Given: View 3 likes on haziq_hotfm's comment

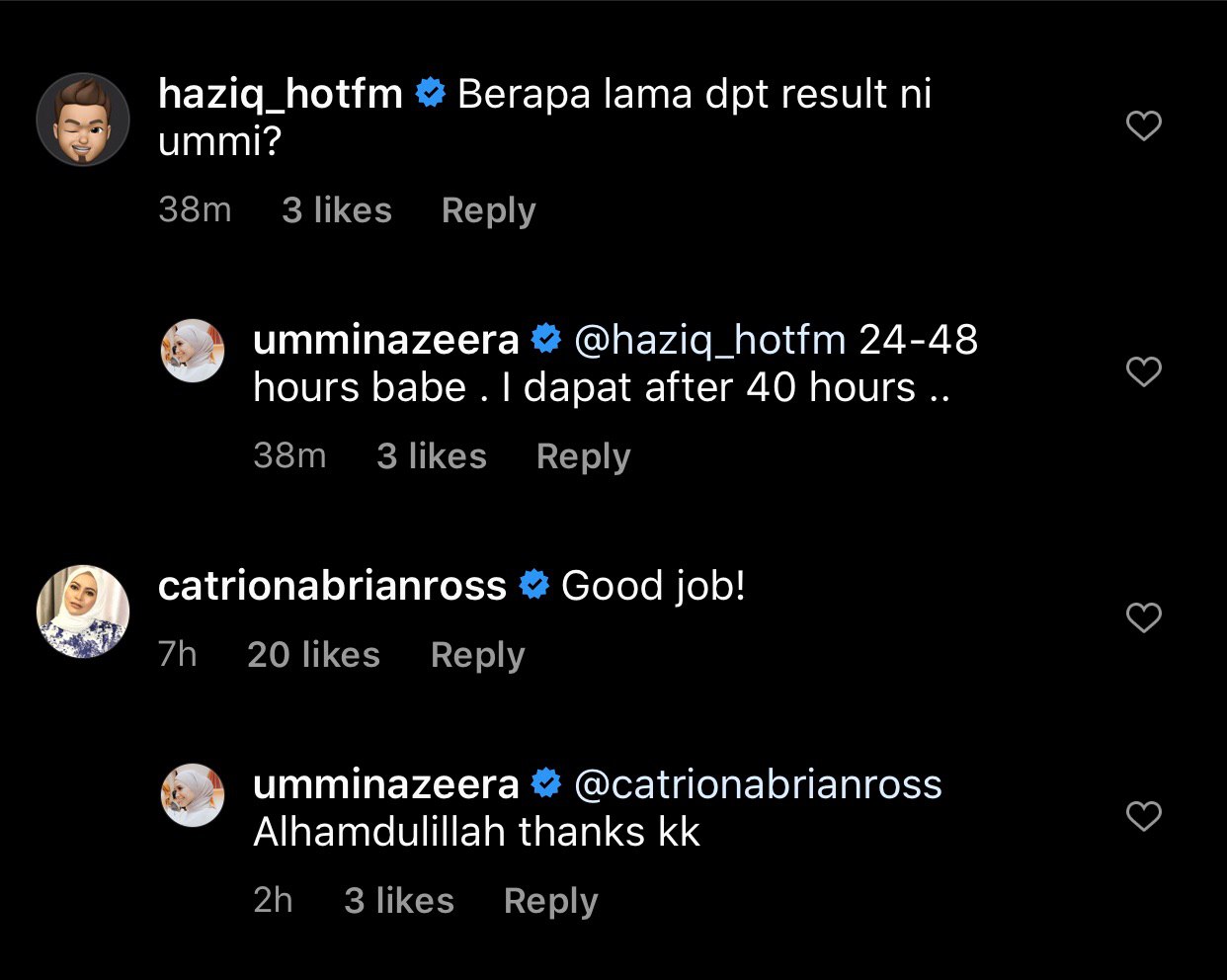Looking at the screenshot, I should coord(337,210).
